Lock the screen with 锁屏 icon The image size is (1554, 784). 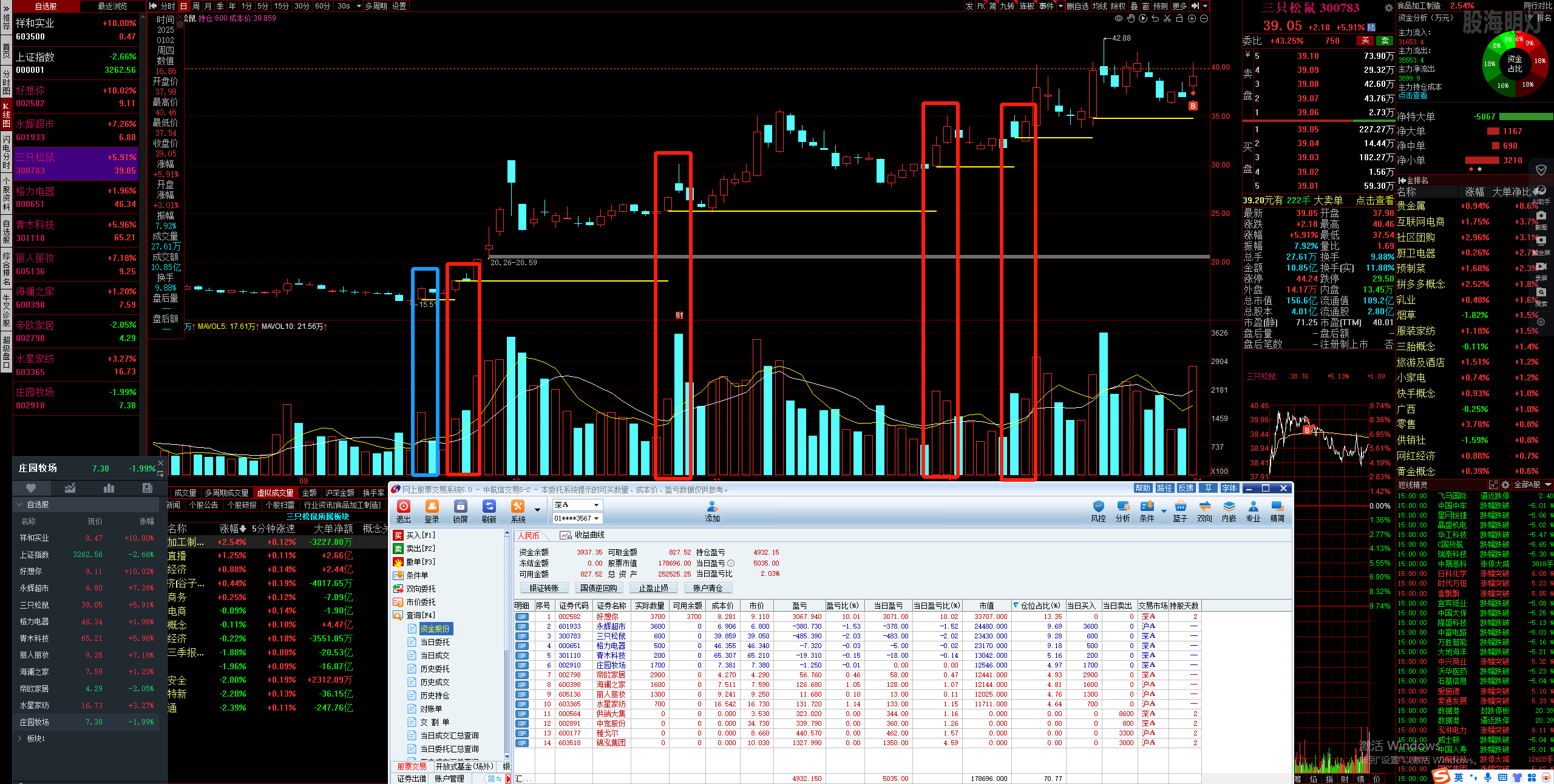[461, 511]
